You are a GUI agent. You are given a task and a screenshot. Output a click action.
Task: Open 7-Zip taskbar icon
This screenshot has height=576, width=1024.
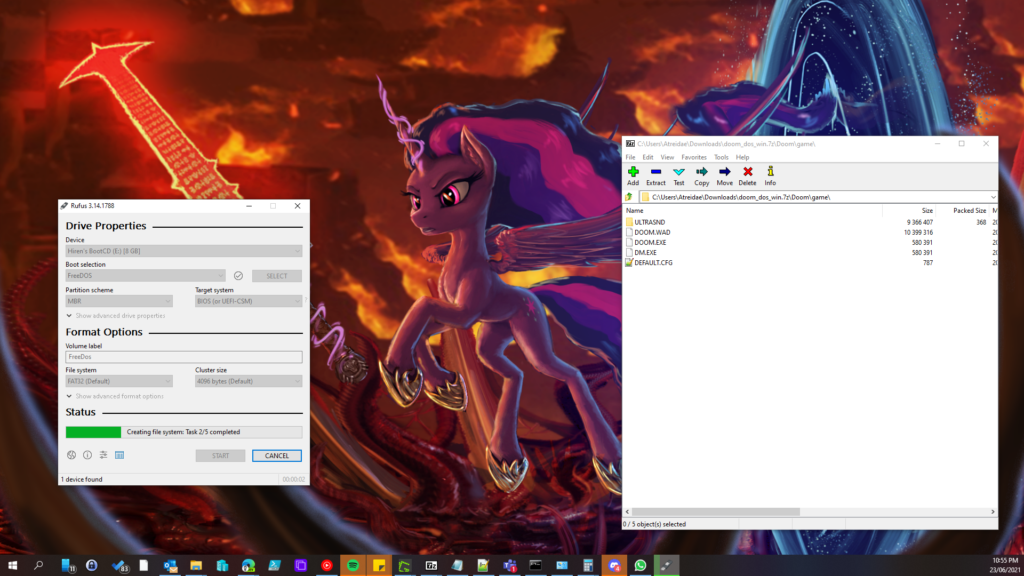pos(431,566)
